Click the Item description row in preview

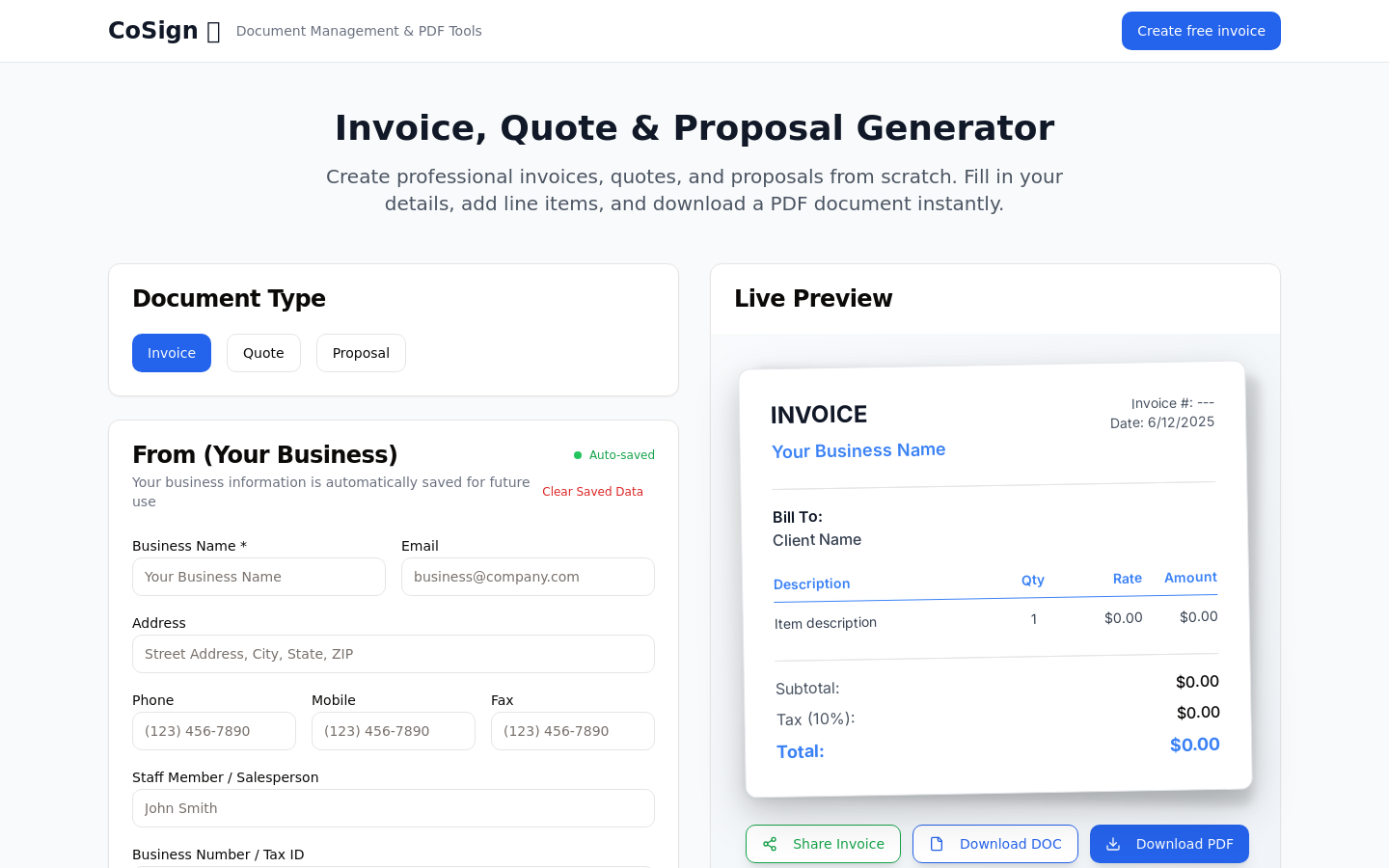coord(995,621)
